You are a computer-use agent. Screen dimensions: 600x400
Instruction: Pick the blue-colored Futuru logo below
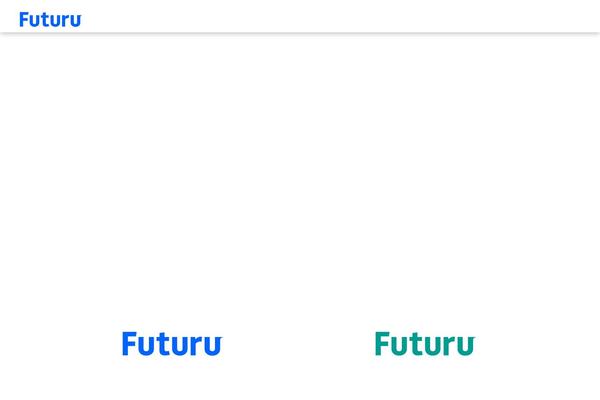pyautogui.click(x=172, y=343)
